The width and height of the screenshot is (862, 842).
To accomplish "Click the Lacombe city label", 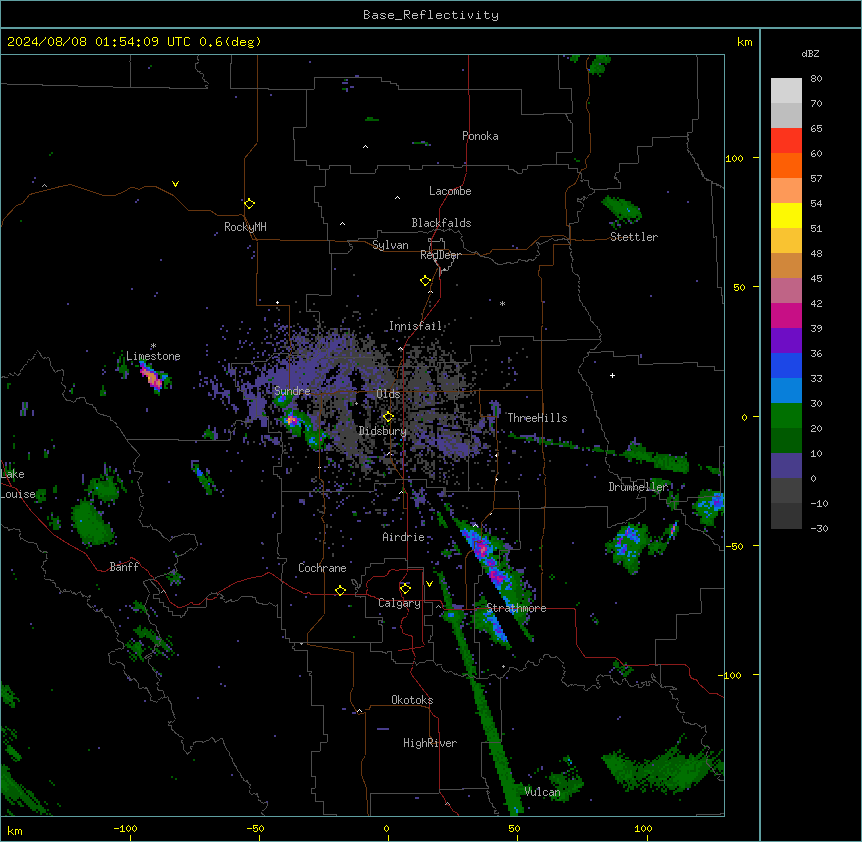I will (450, 191).
